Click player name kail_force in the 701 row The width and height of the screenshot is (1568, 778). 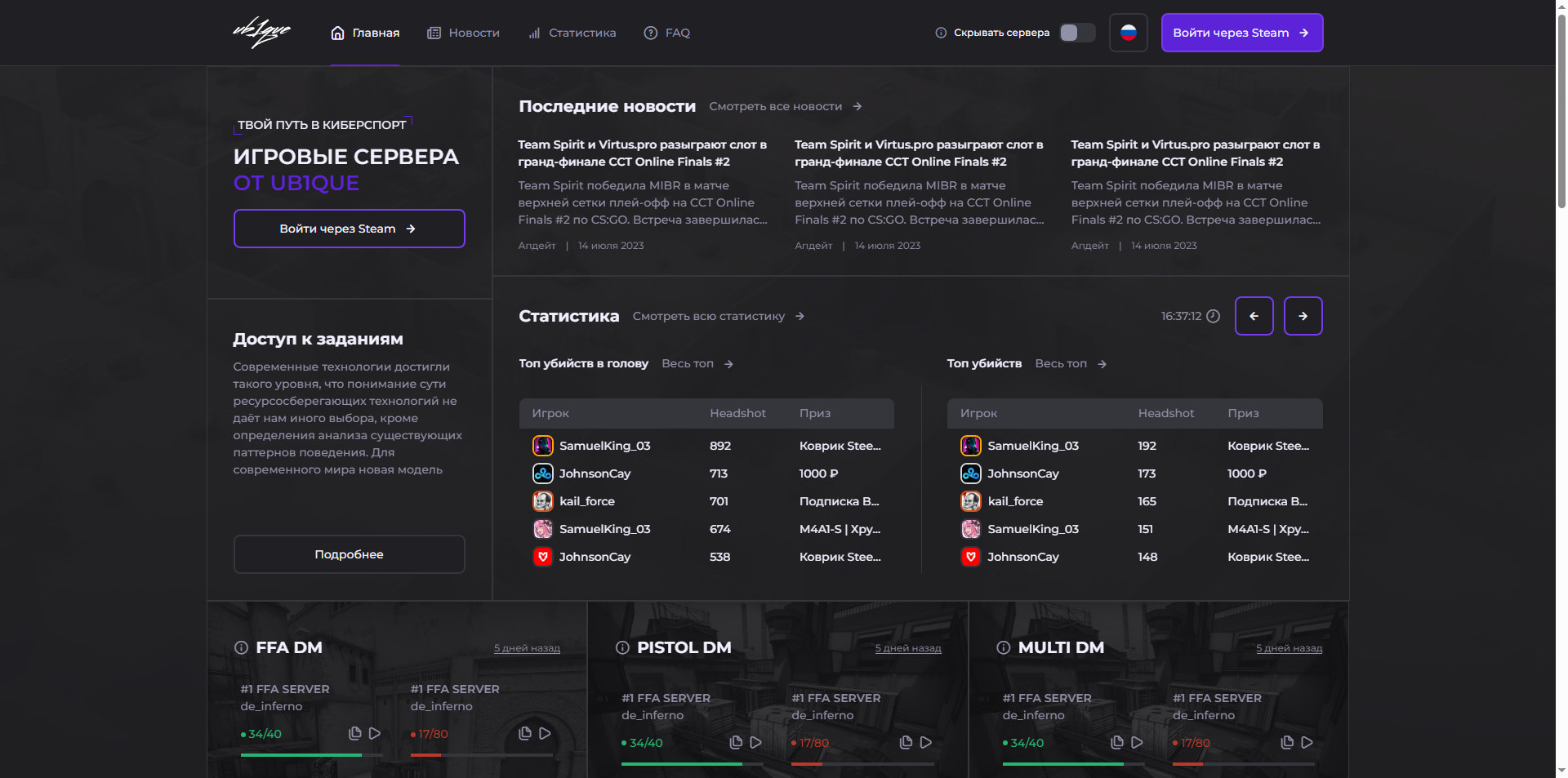(x=587, y=501)
